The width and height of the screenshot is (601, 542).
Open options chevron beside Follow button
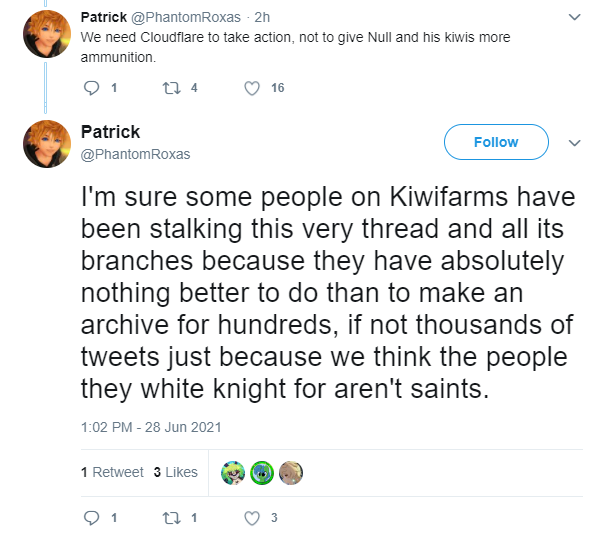coord(574,143)
